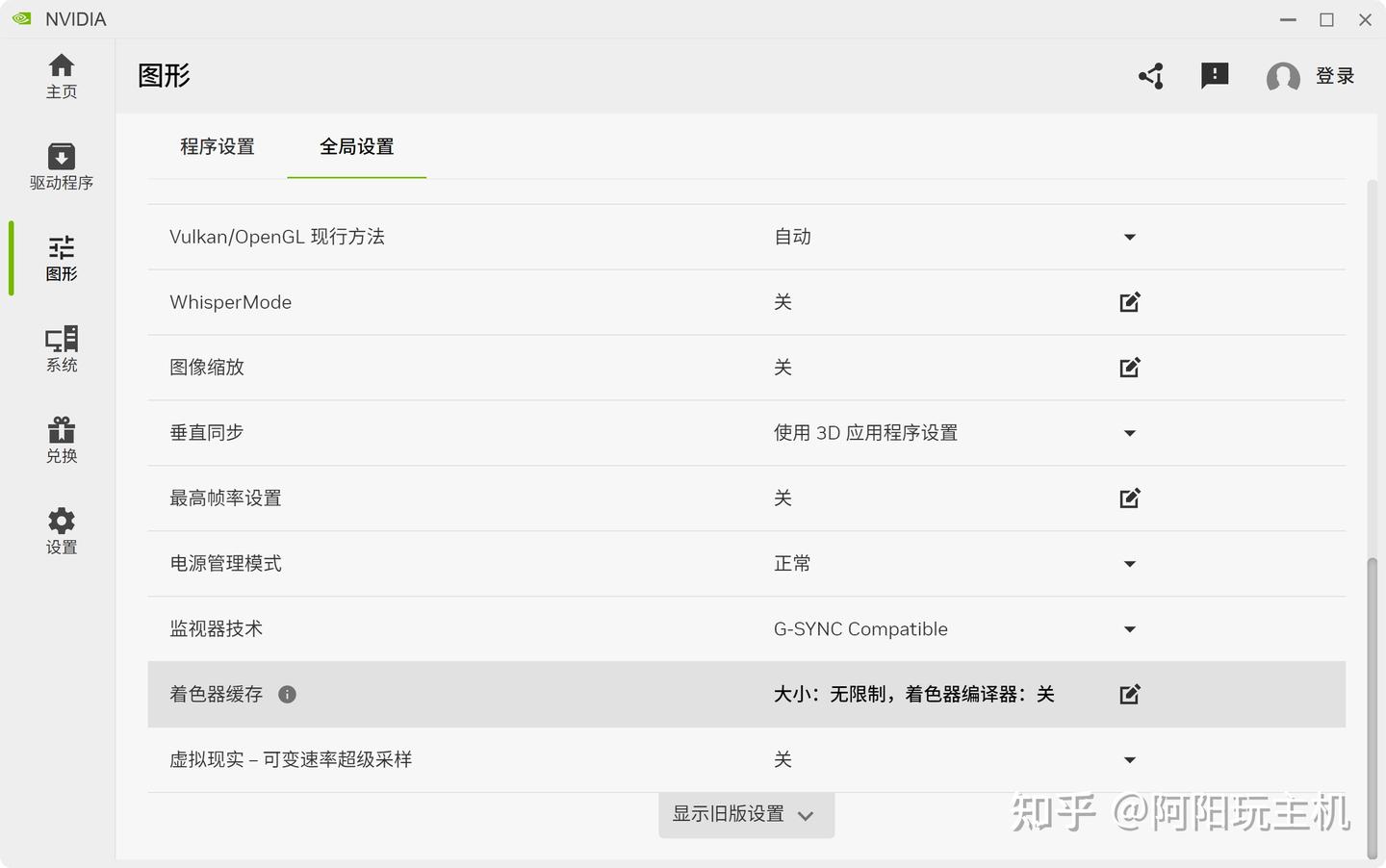Click the 大小：无限制，着色器编译器：关 value
This screenshot has width=1386, height=868.
pyautogui.click(x=913, y=695)
